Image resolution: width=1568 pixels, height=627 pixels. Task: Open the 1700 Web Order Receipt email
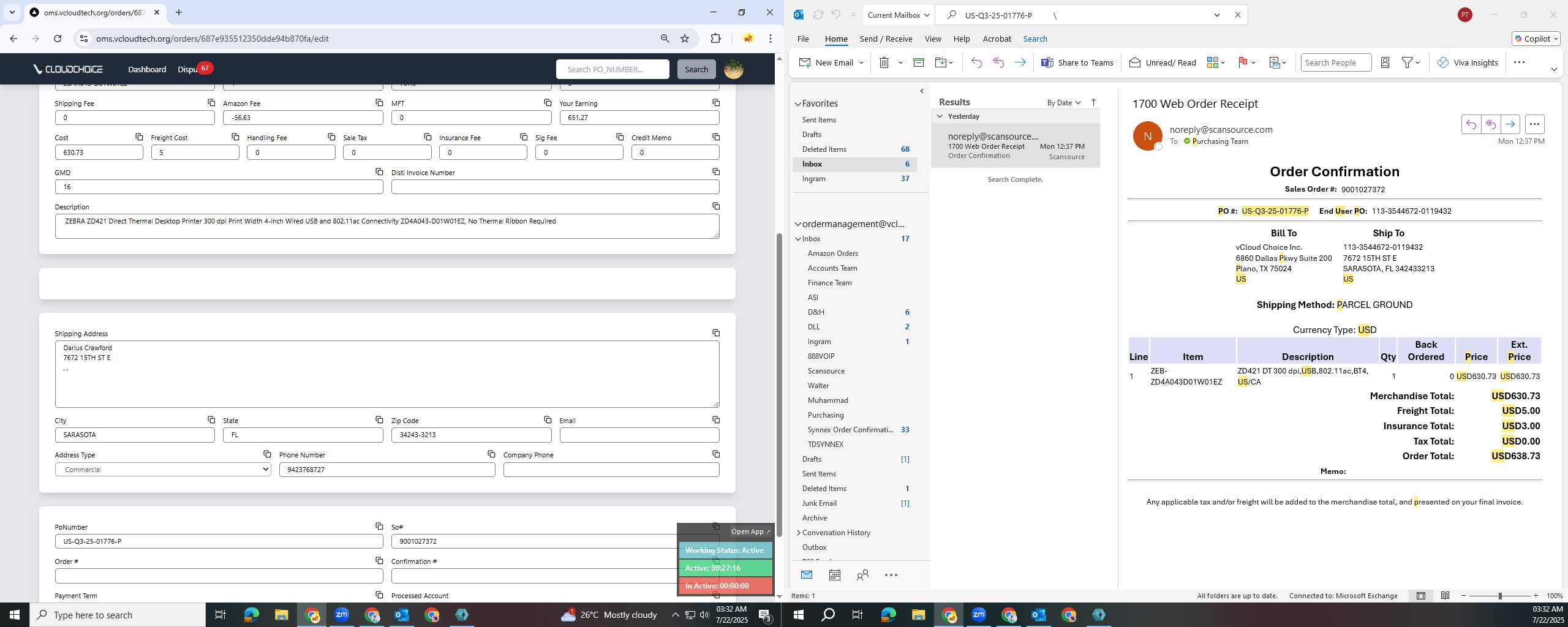1016,146
